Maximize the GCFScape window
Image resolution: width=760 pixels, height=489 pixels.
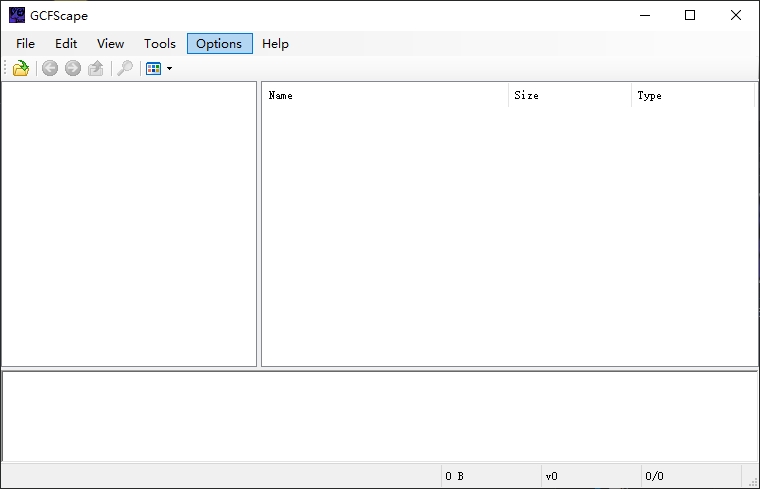click(x=690, y=16)
